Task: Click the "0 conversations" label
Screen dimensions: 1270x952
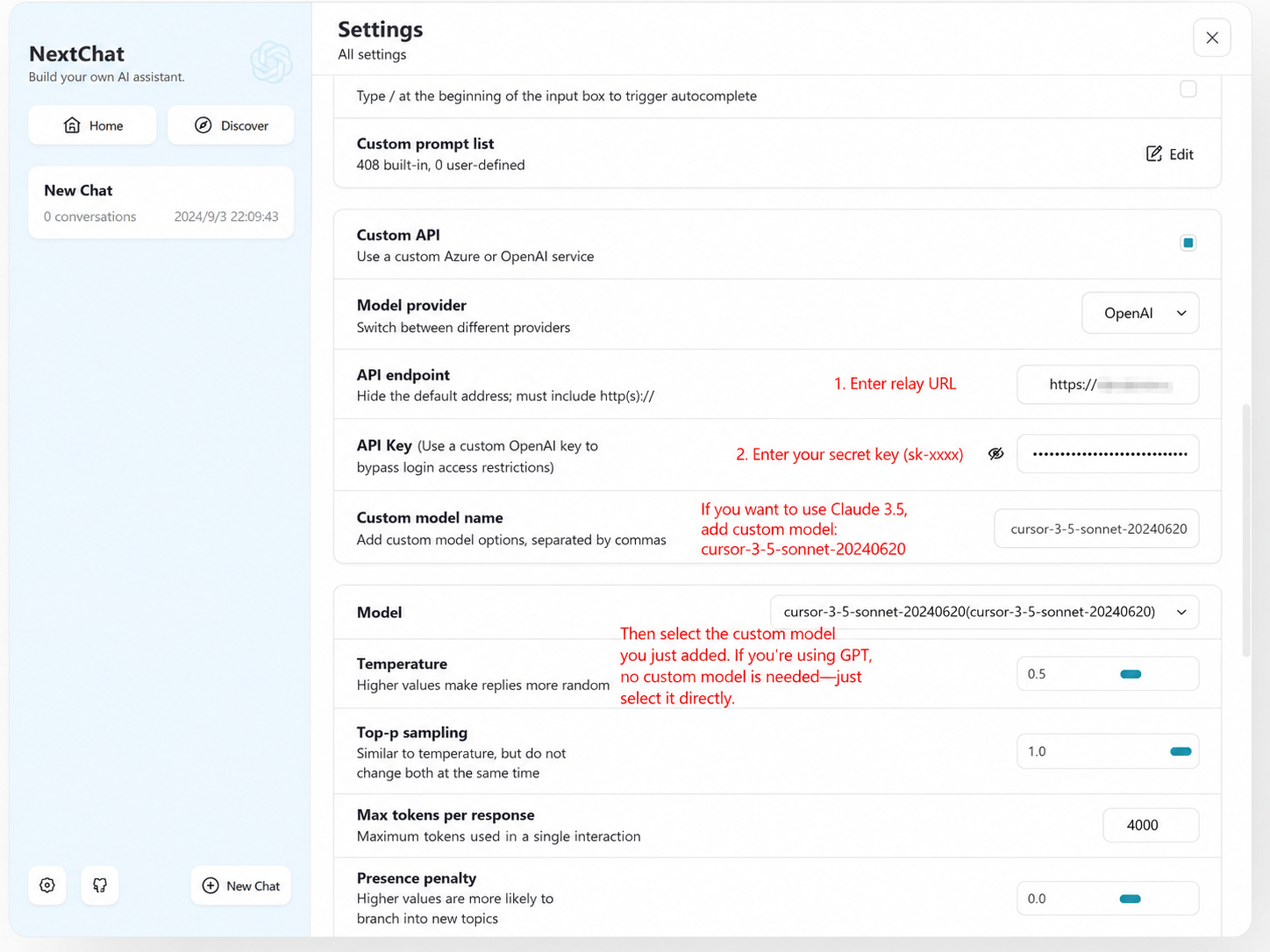Action: (90, 217)
